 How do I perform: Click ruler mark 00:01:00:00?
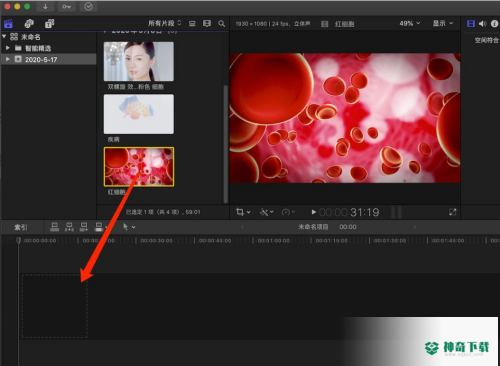(x=273, y=241)
